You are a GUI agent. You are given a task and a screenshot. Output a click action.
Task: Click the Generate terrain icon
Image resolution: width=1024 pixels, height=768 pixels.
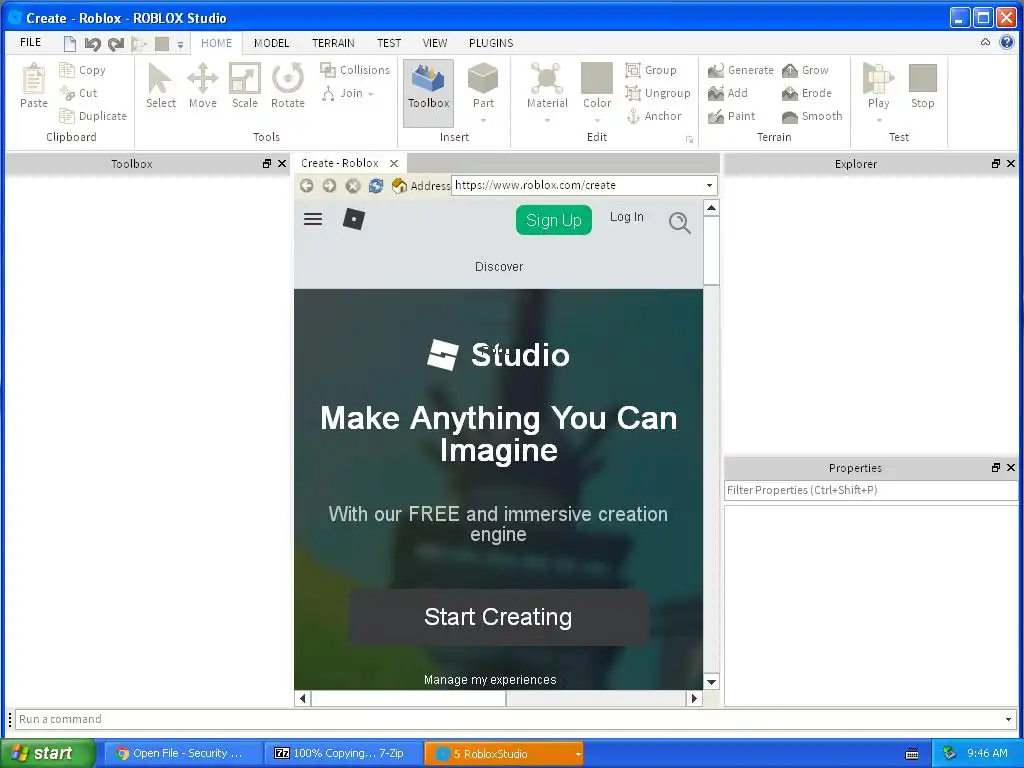coord(716,70)
